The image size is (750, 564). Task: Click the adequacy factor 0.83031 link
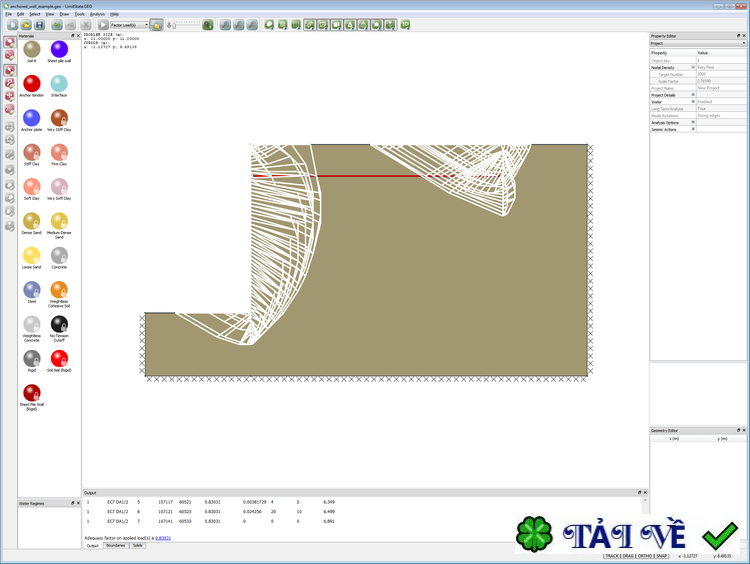pos(163,538)
